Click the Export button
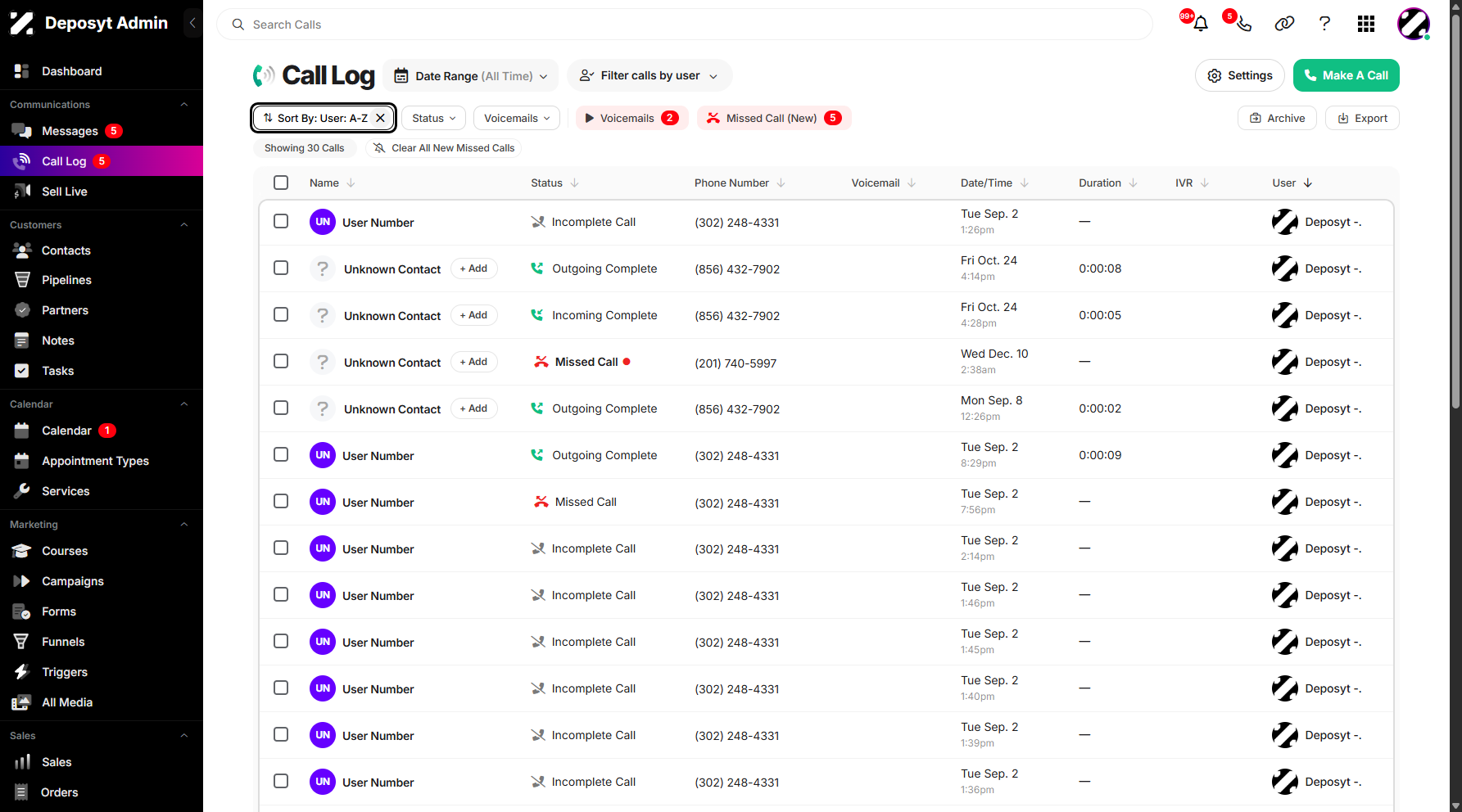This screenshot has width=1462, height=812. tap(1362, 118)
